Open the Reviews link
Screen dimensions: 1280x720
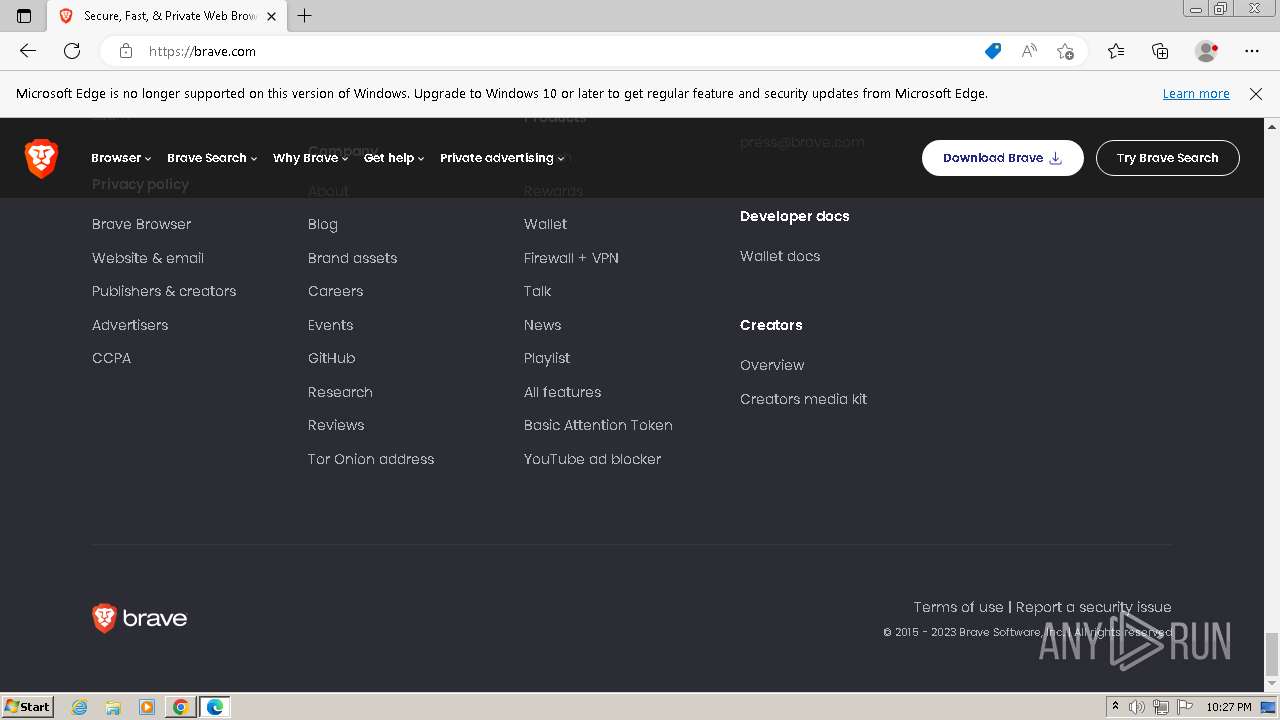click(336, 425)
